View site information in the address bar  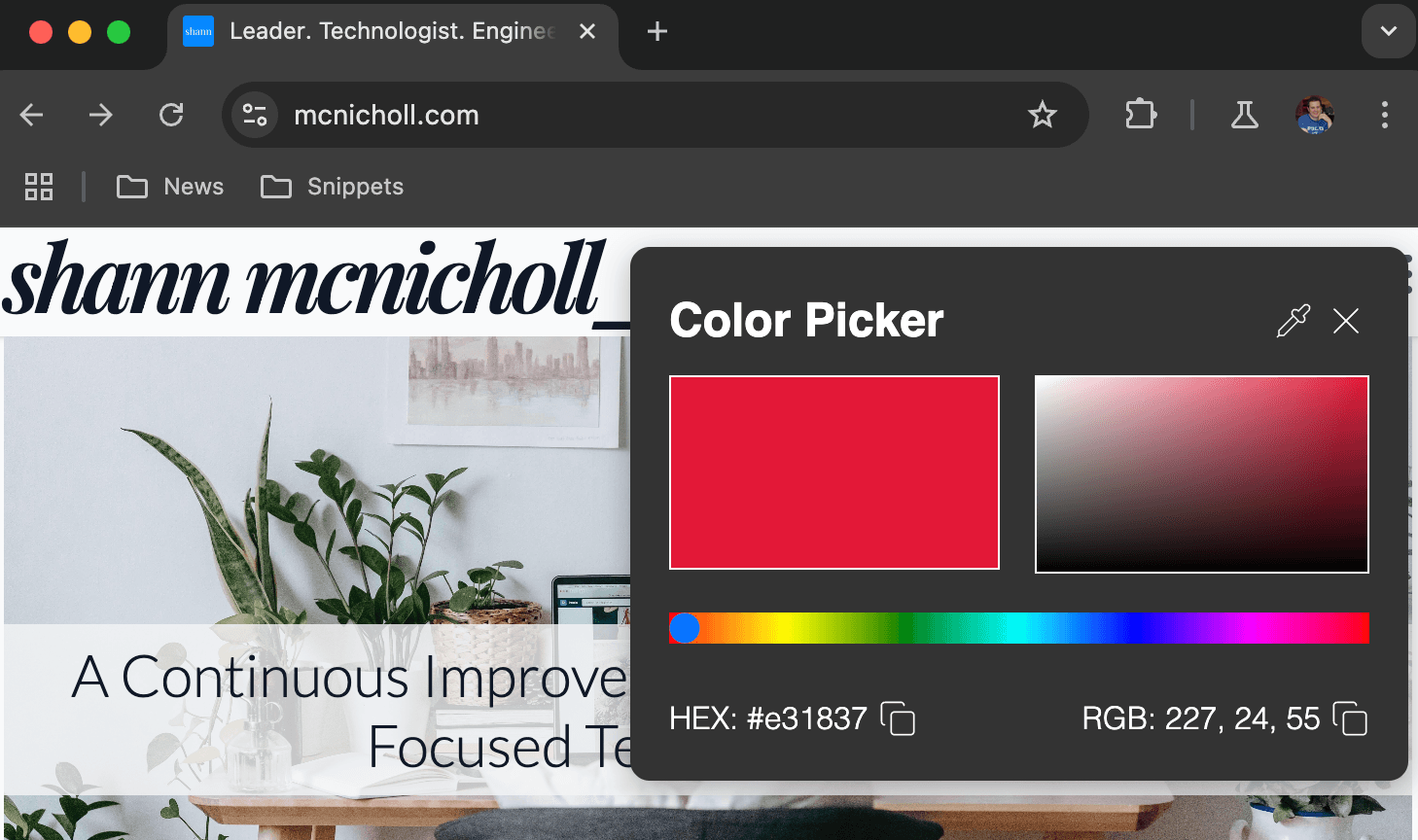255,115
